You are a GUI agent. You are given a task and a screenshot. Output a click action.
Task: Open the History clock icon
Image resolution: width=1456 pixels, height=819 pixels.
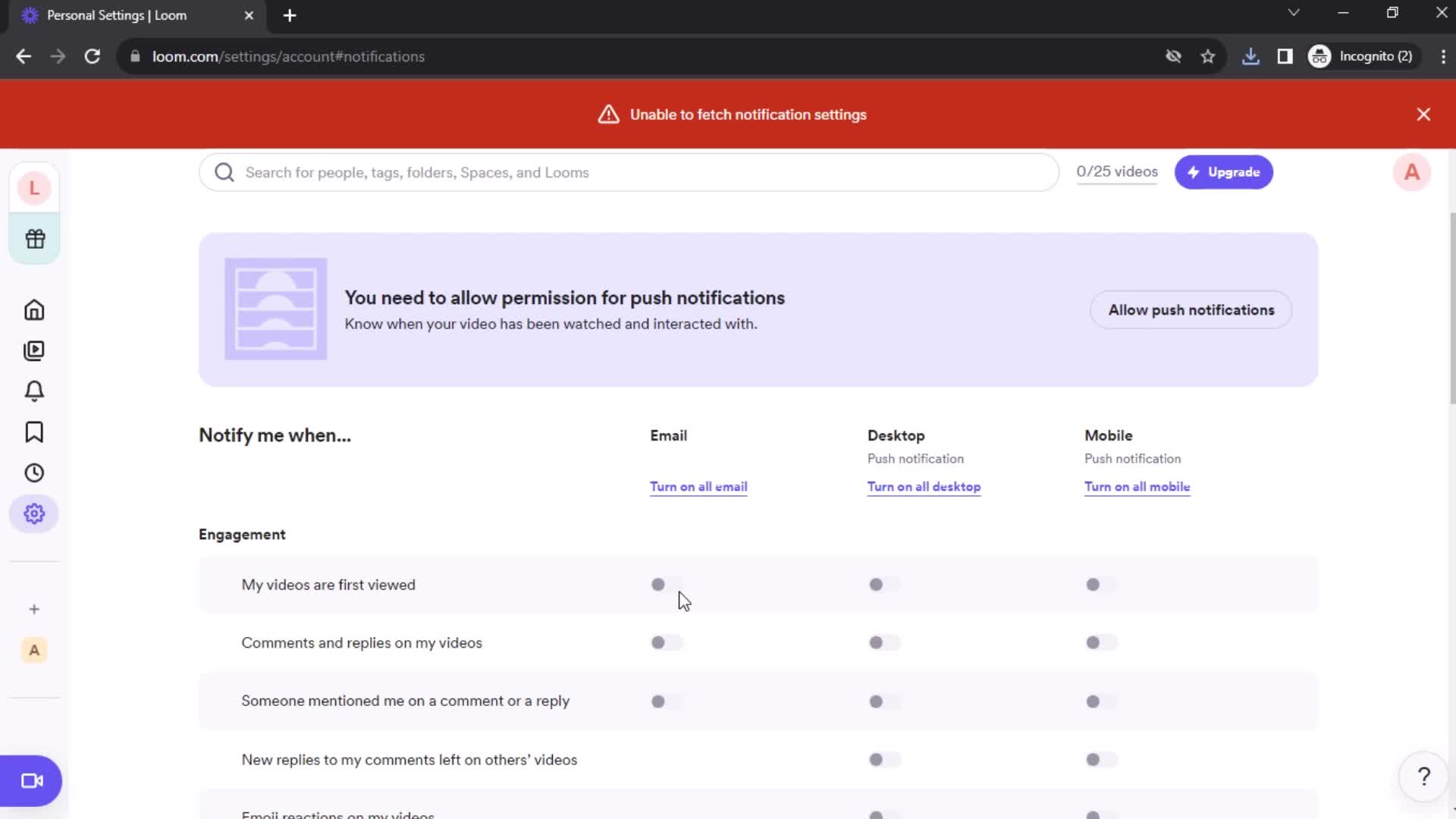(x=34, y=473)
